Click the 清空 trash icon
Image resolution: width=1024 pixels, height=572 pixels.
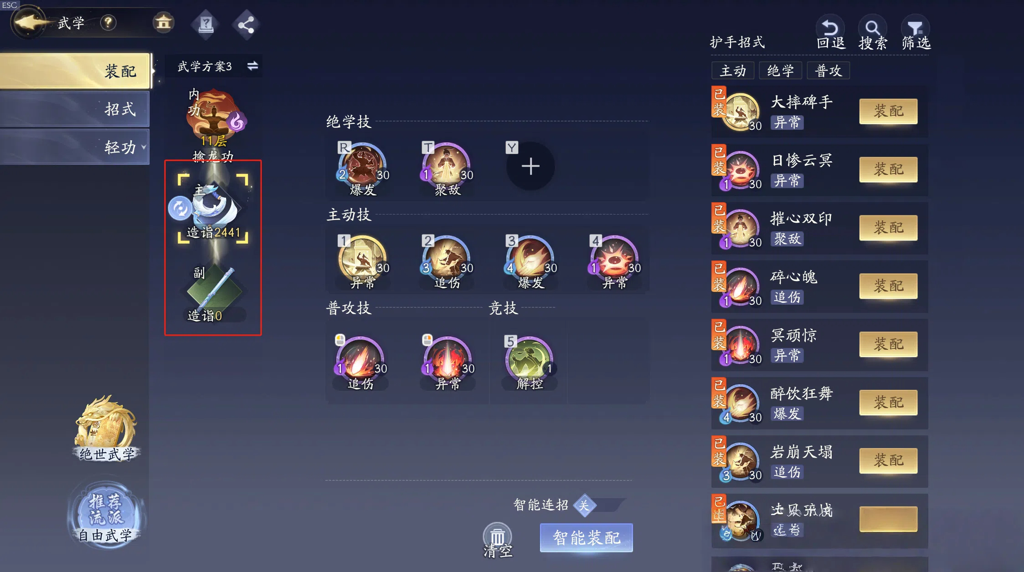[x=498, y=541]
